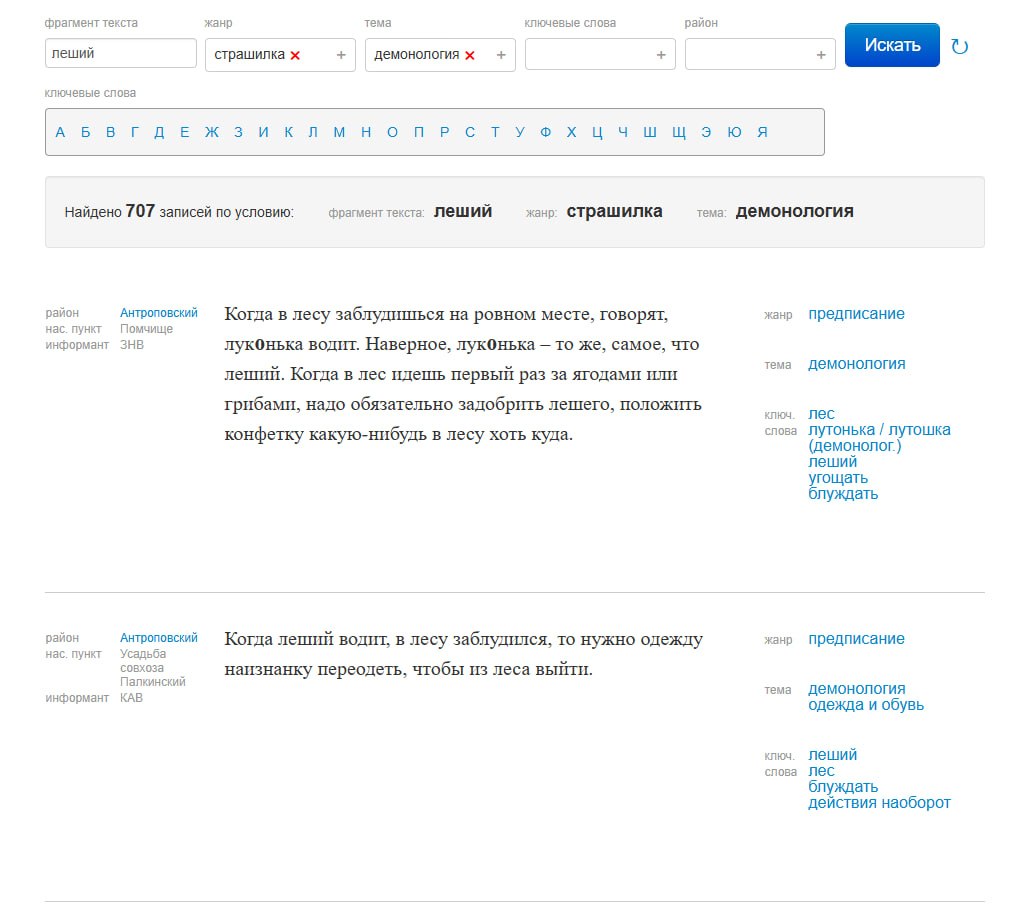Open the жанр filter field

(x=280, y=55)
